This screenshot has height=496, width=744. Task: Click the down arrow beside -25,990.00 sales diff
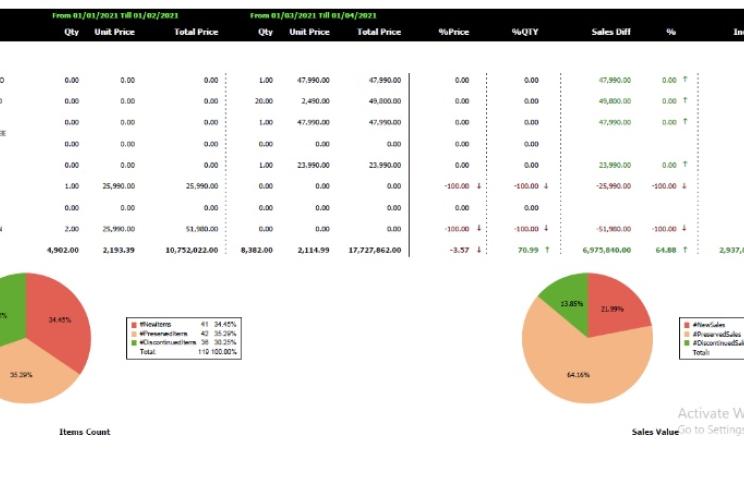684,186
